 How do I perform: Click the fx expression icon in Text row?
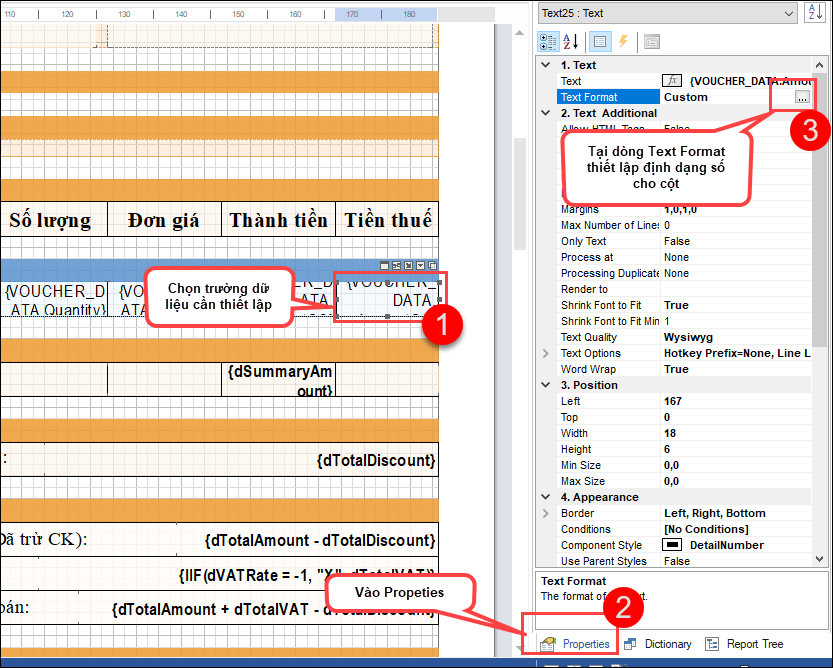(673, 81)
